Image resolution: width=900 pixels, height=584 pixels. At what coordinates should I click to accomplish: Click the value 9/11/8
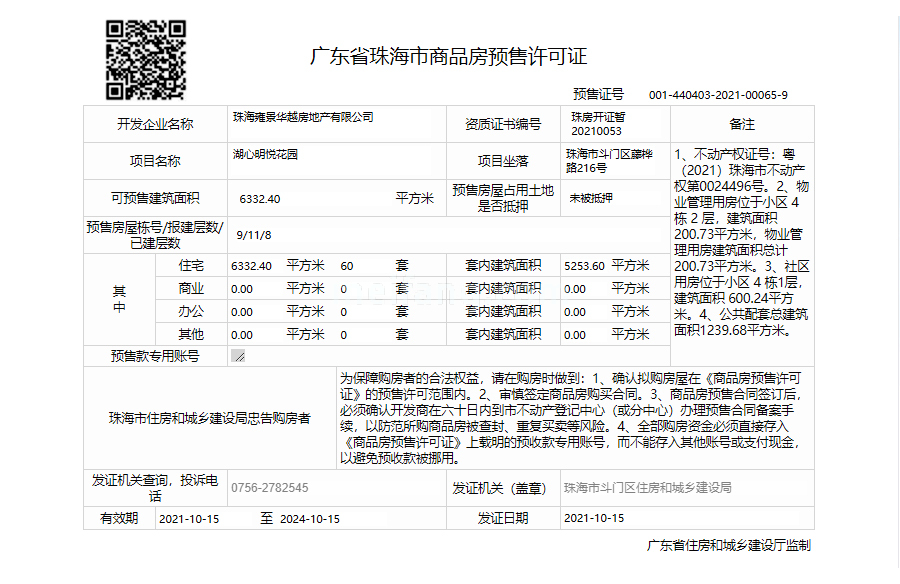click(254, 235)
